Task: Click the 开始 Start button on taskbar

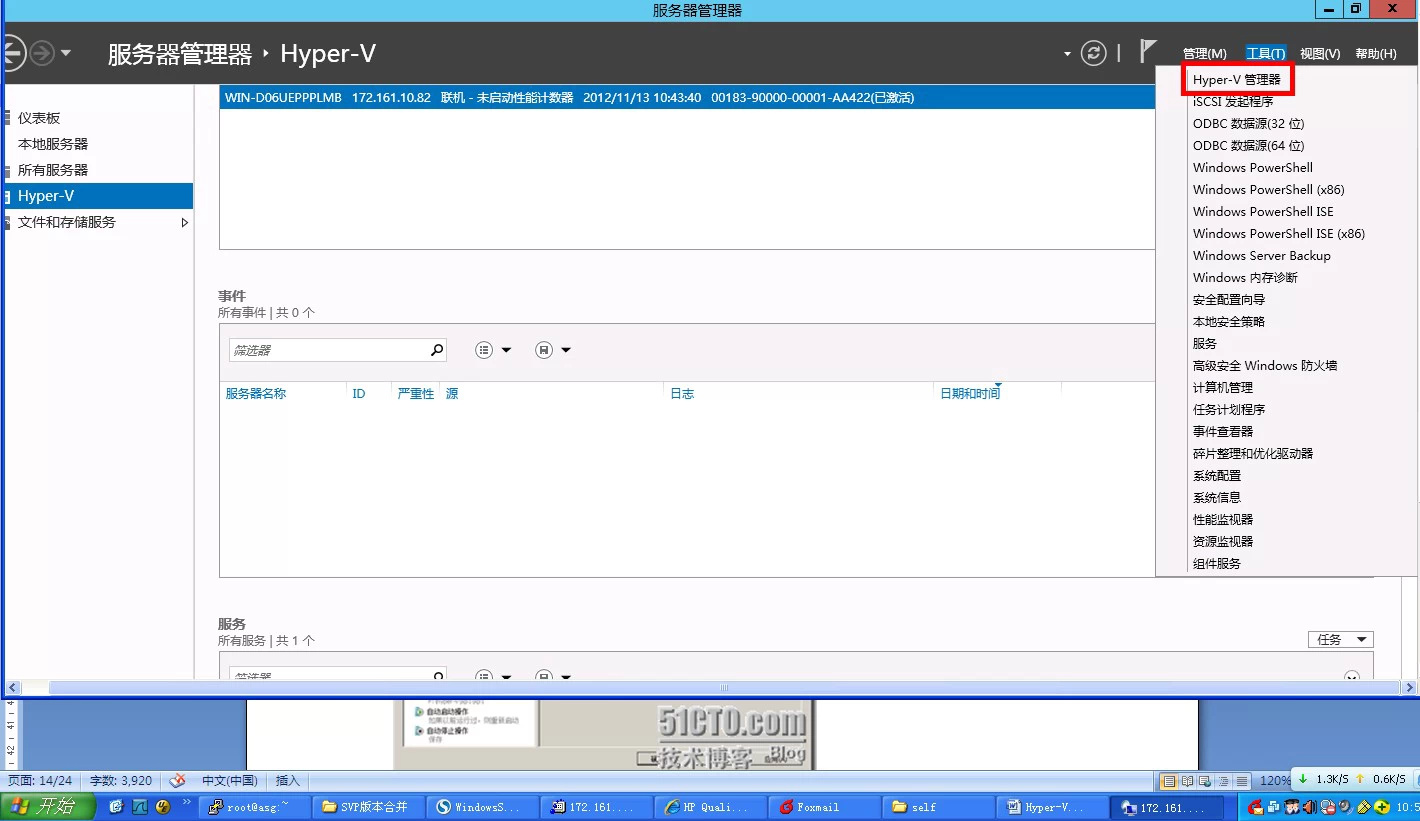Action: tap(48, 807)
